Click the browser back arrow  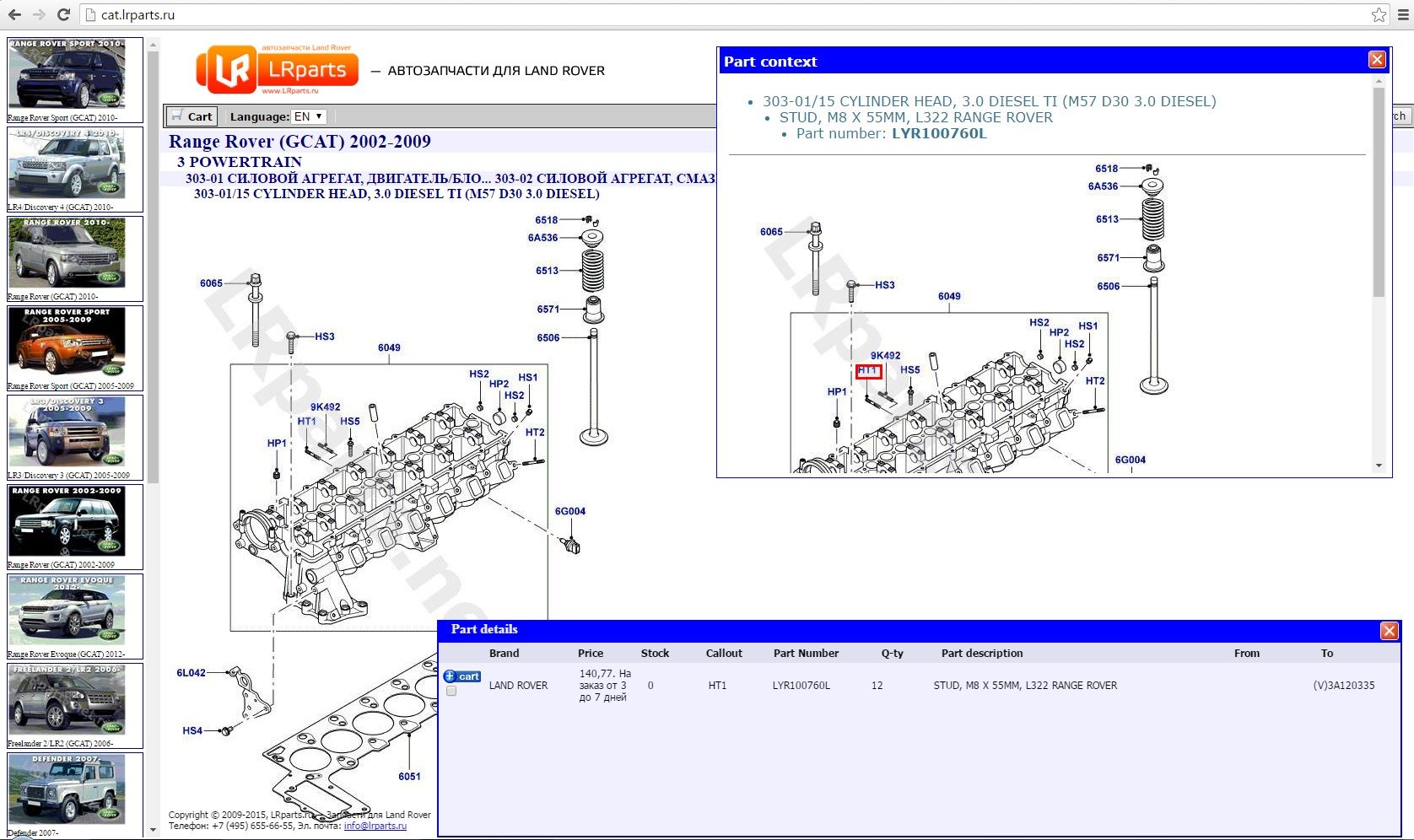tap(14, 14)
